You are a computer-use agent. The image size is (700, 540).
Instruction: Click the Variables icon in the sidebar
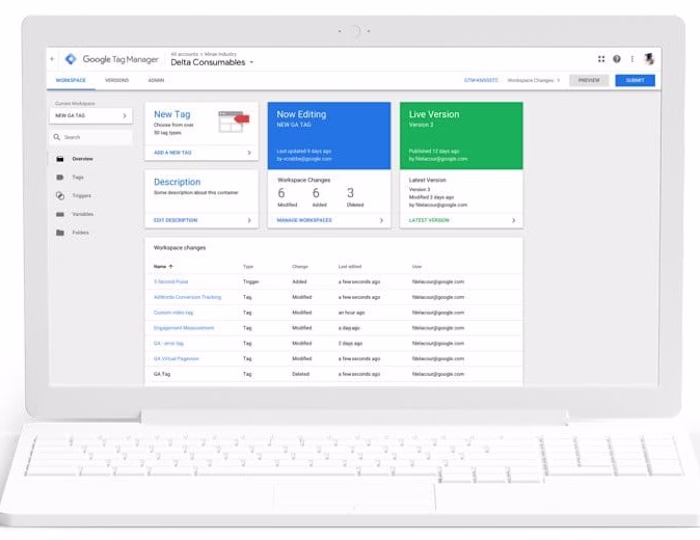pos(60,214)
